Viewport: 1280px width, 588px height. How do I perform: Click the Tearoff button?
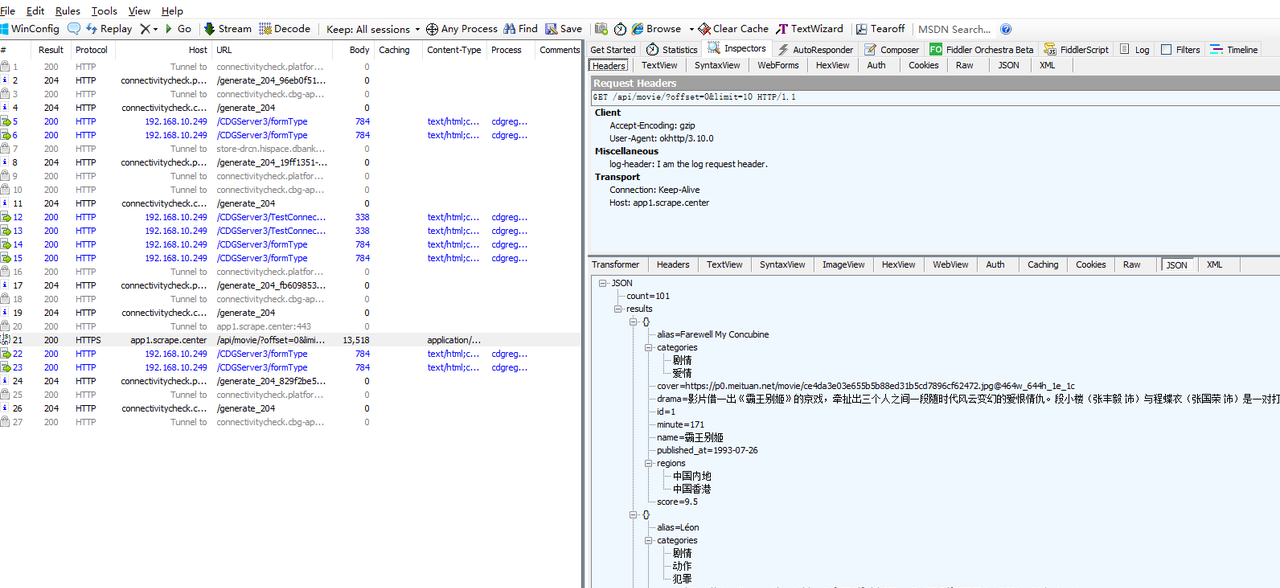pos(880,29)
